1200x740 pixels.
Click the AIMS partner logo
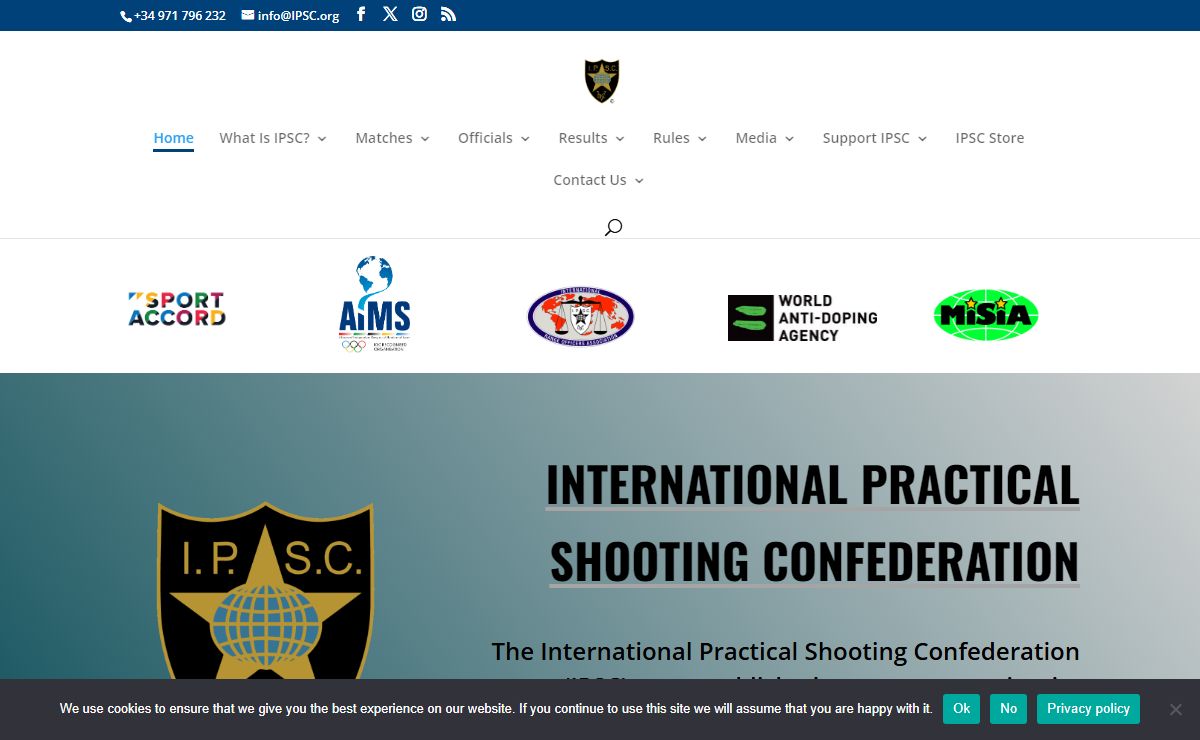coord(374,304)
